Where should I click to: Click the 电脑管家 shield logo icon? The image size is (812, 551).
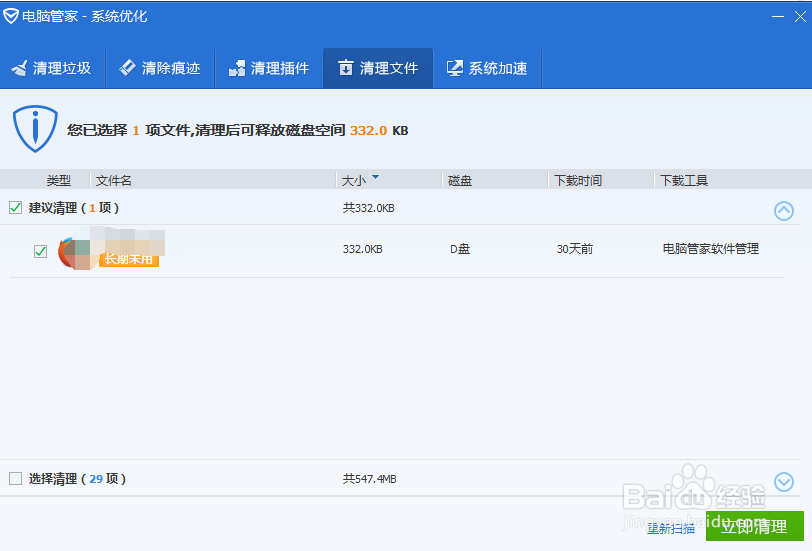point(10,16)
